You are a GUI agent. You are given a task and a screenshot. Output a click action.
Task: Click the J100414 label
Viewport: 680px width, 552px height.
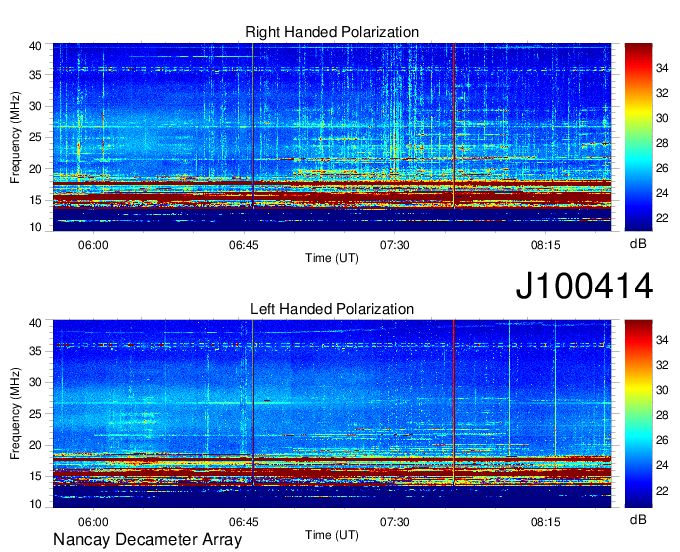coord(584,286)
